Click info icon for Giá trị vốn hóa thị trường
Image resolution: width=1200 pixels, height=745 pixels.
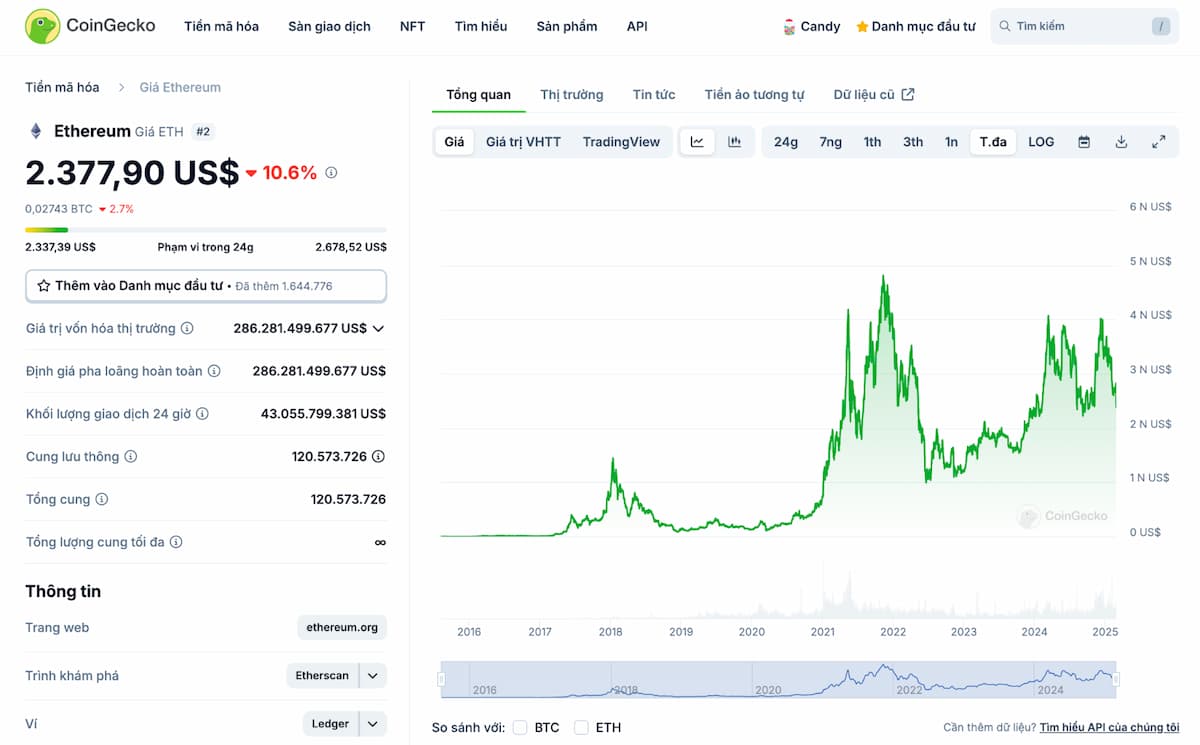click(187, 328)
